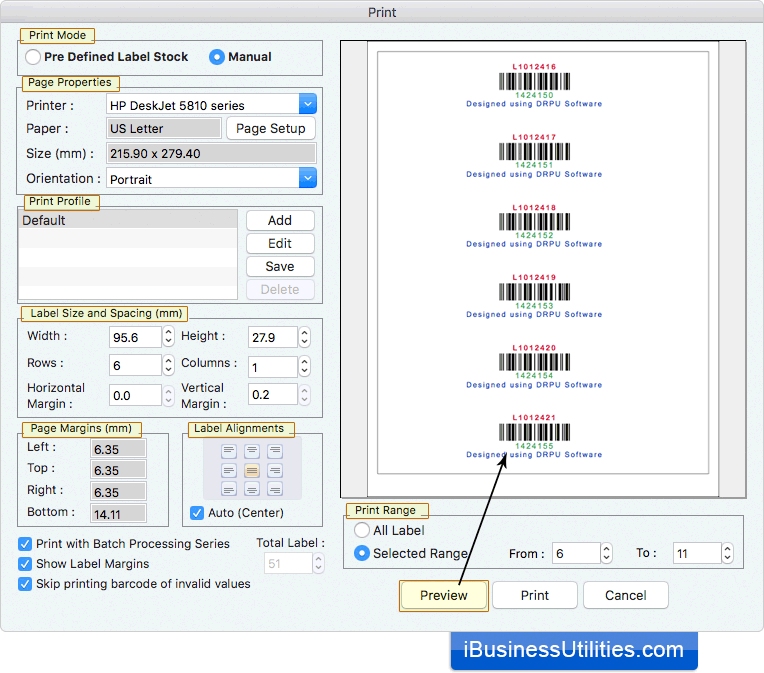Adjust the Vertical Margin stepper
The height and width of the screenshot is (673, 764).
tap(305, 394)
